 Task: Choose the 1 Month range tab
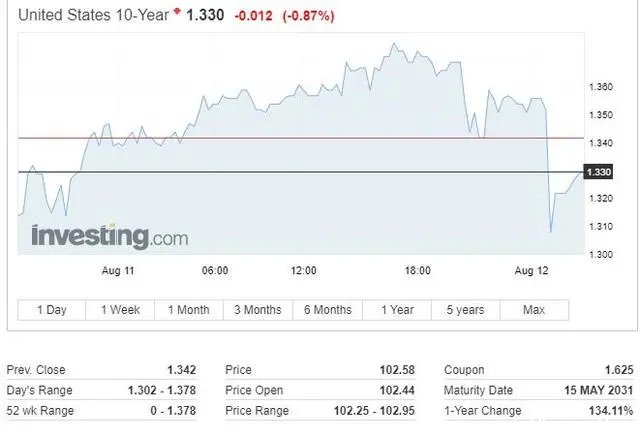tap(189, 310)
